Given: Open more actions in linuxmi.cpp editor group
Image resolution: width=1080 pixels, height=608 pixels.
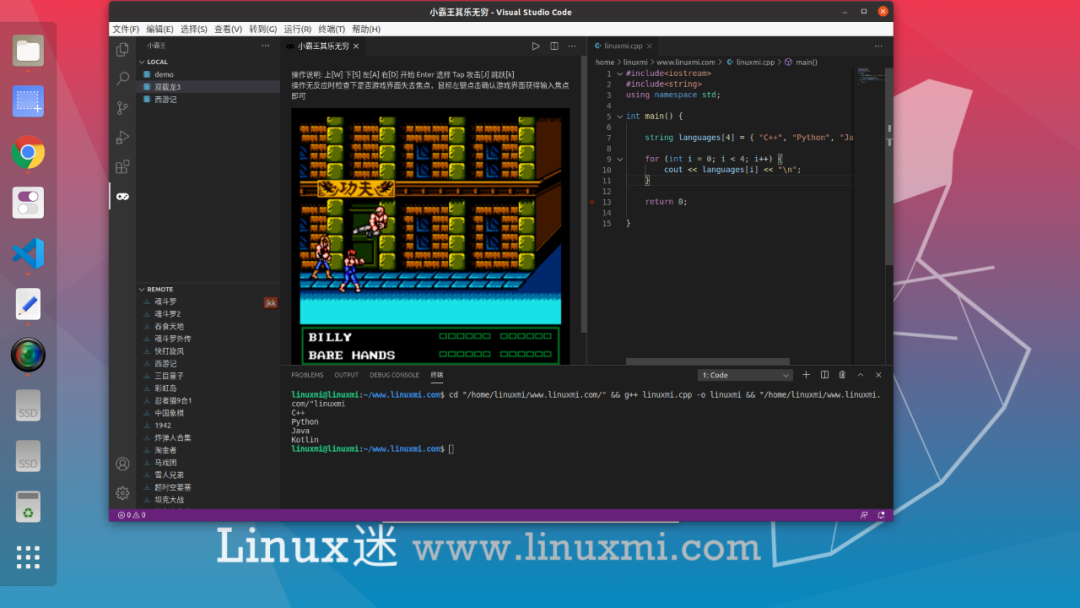Looking at the screenshot, I should coord(878,46).
